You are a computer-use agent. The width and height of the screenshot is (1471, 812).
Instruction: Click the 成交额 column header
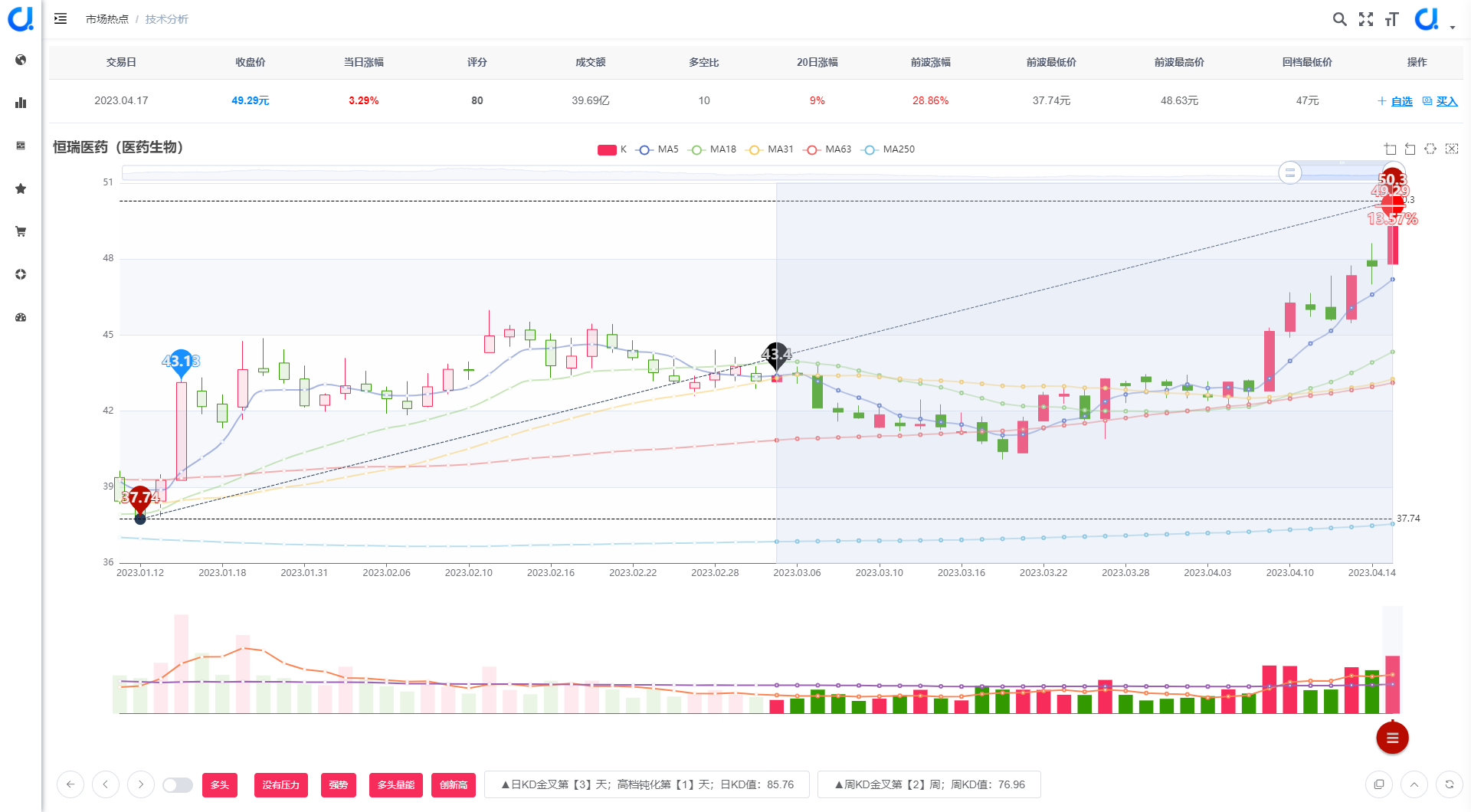click(x=591, y=62)
